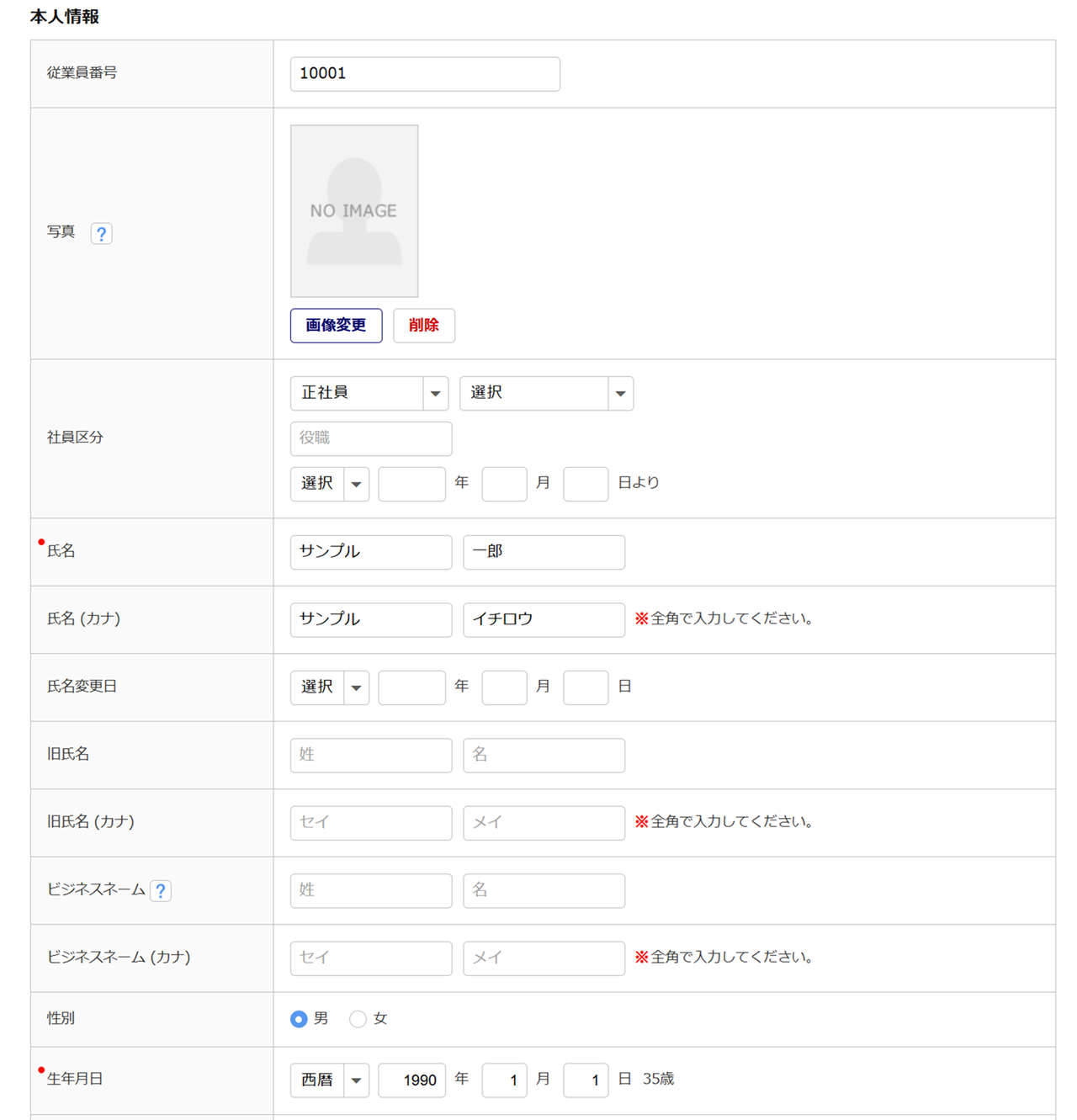Click the 全角 note beside ビジネスネーム (カナ)

(724, 958)
